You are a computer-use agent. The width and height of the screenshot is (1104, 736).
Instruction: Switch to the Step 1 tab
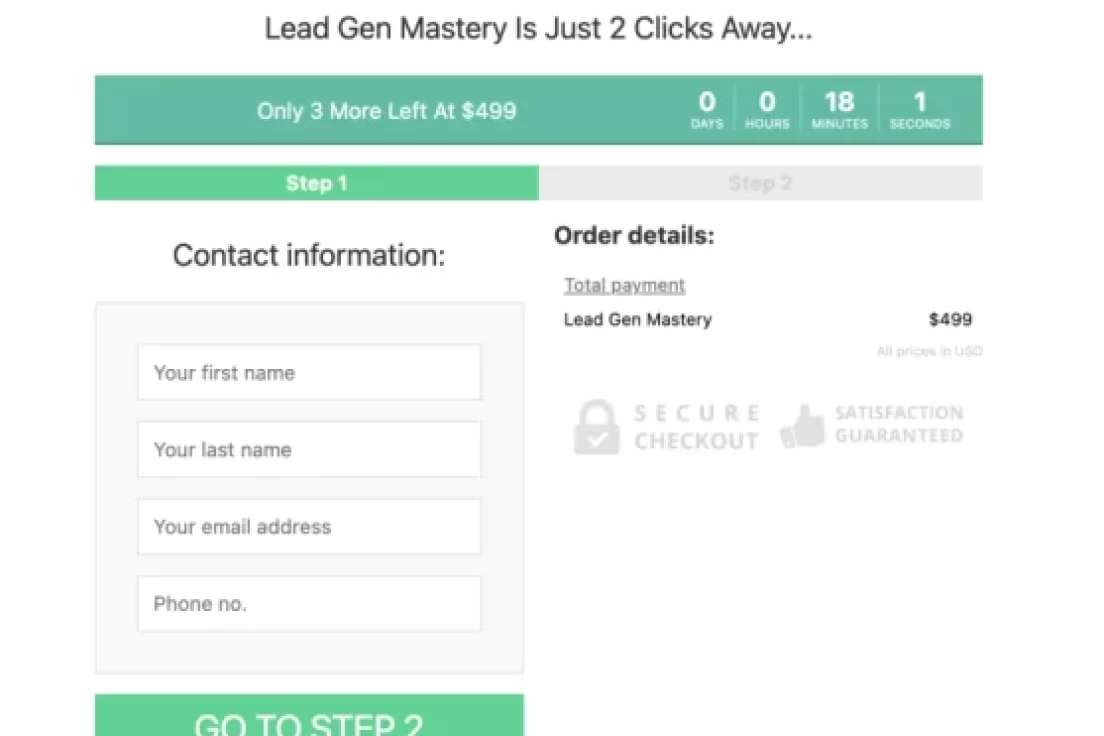coord(317,183)
